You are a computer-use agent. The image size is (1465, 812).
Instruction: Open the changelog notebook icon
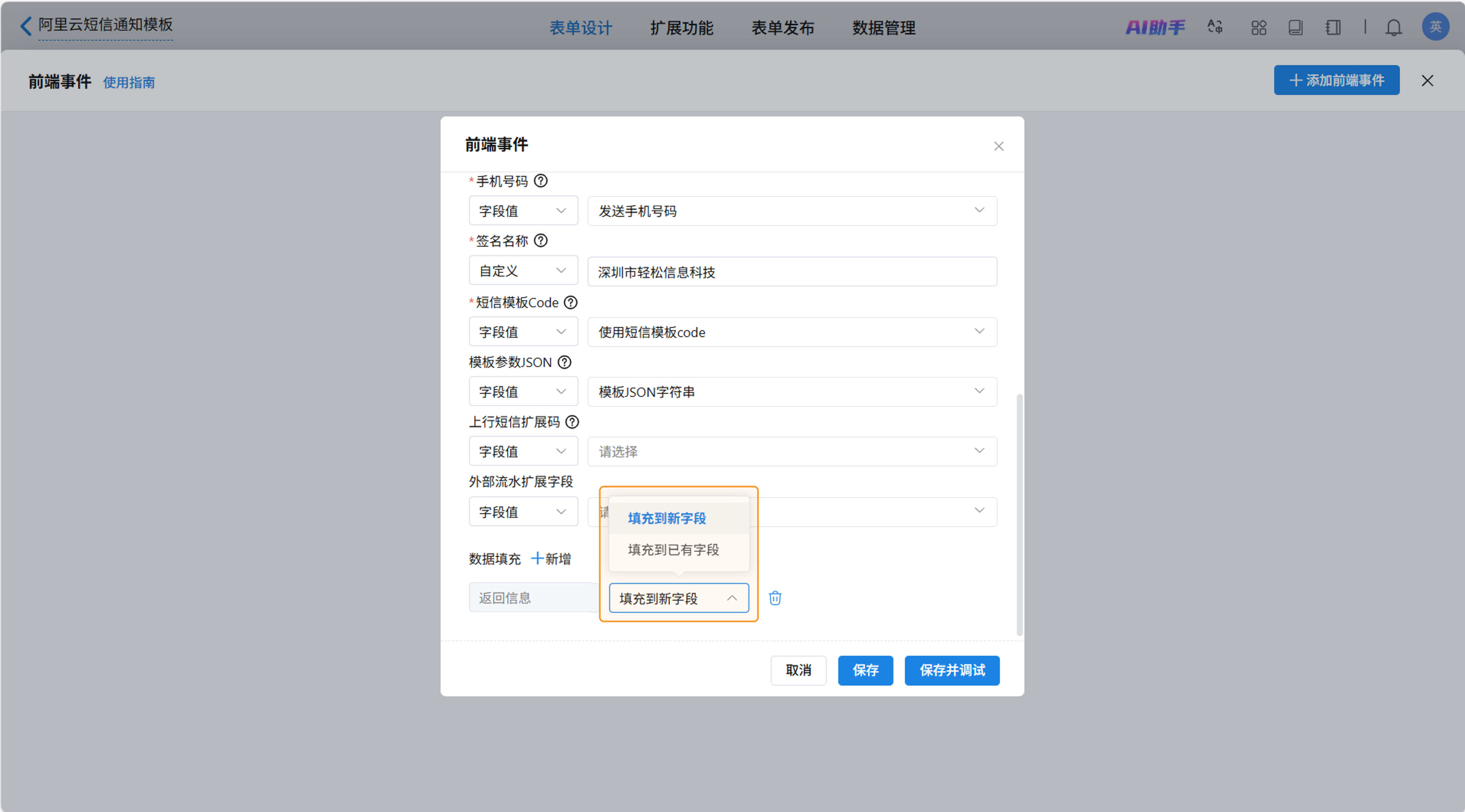click(x=1332, y=27)
